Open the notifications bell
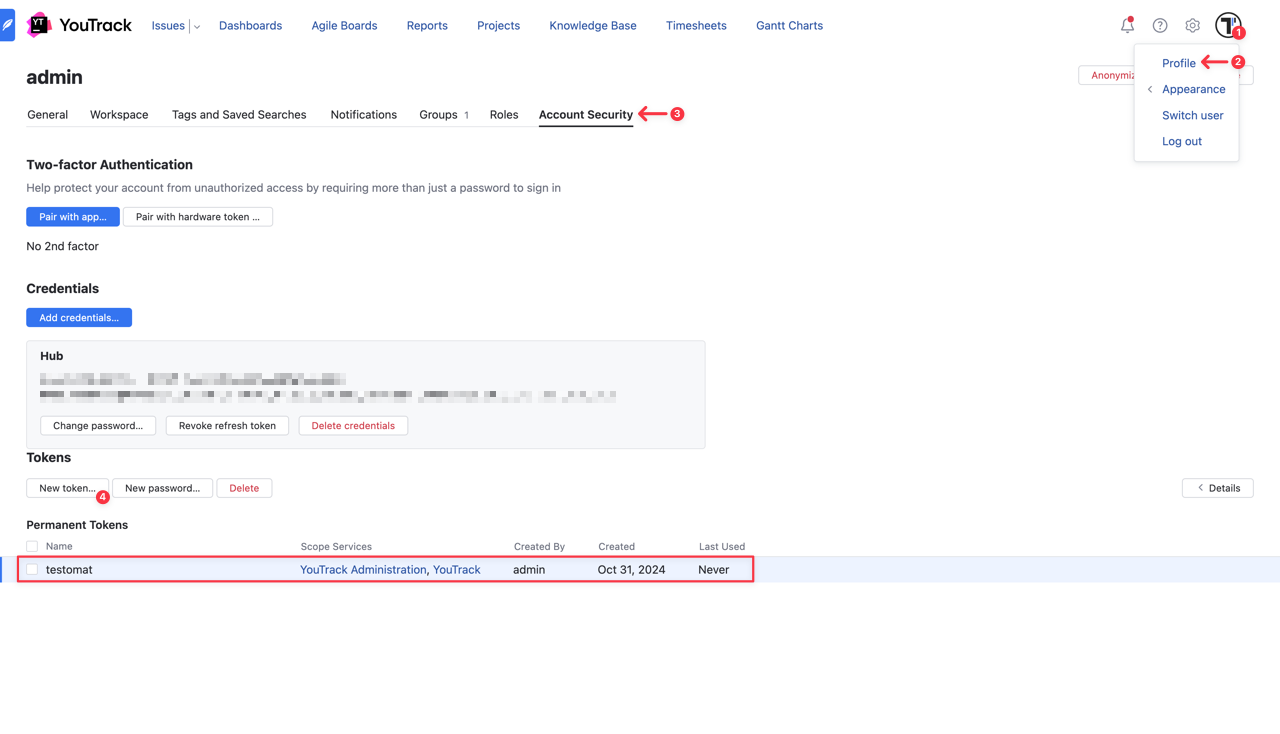Viewport: 1280px width, 734px height. (1127, 25)
